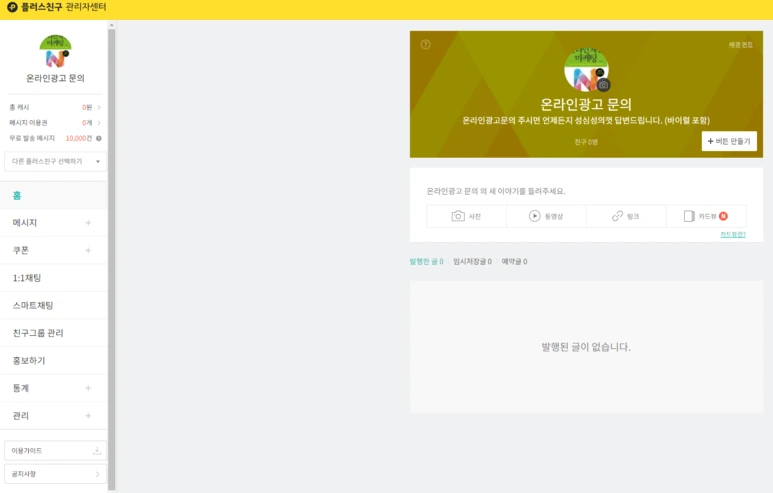Select the 동영상 video play icon
This screenshot has height=493, width=773.
tap(534, 216)
